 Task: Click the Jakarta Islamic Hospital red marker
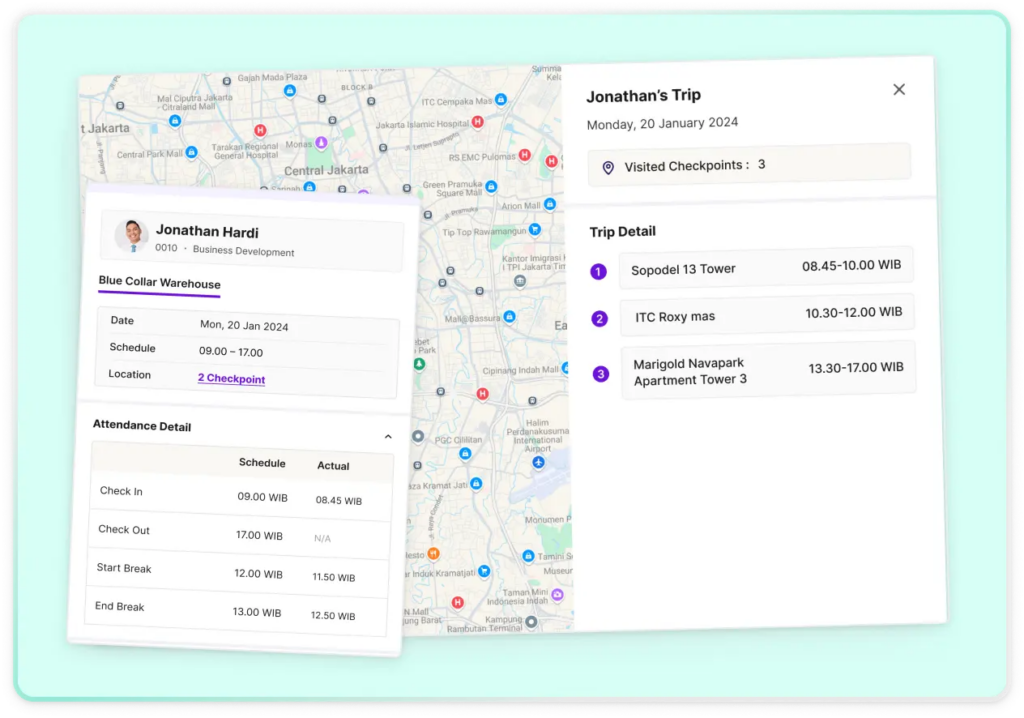(478, 121)
